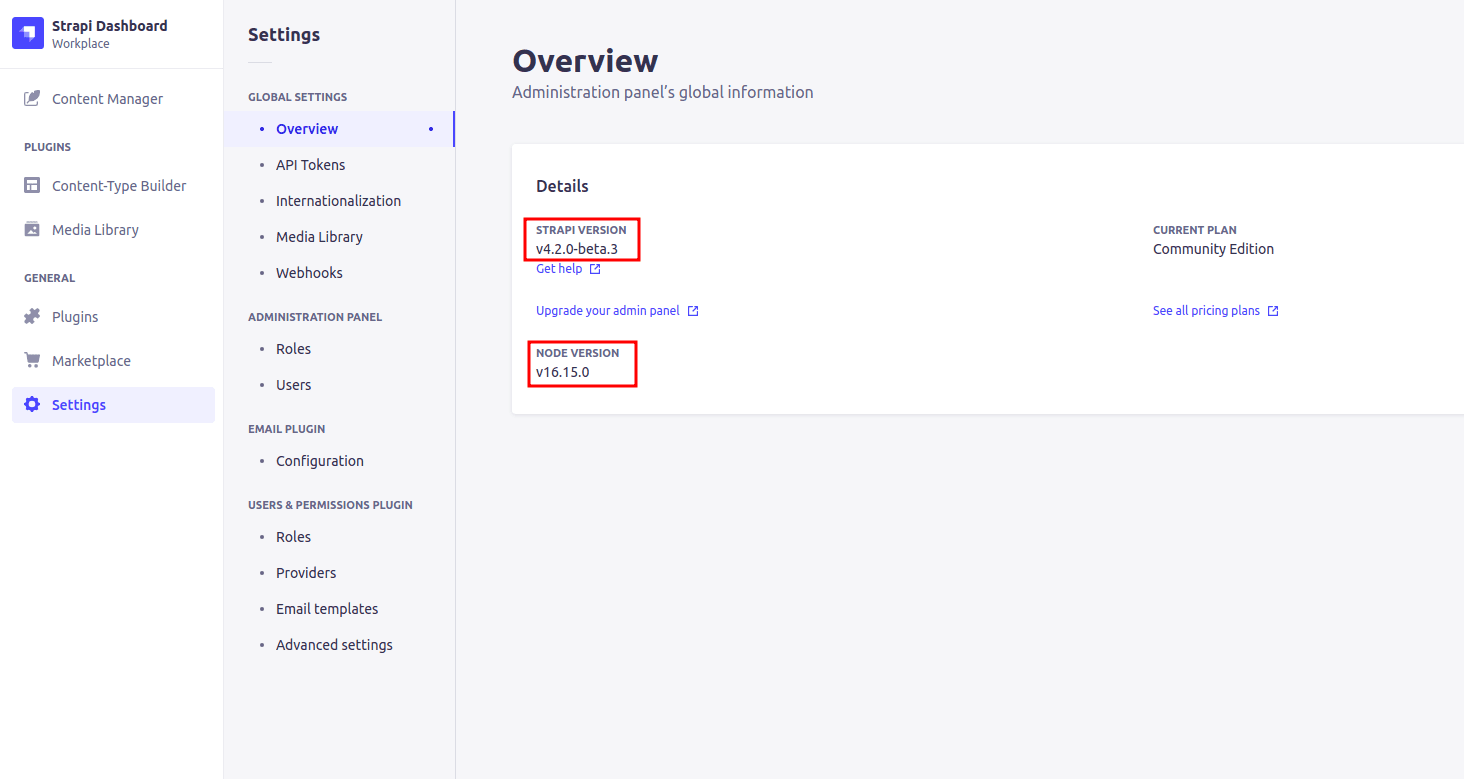Image resolution: width=1464 pixels, height=779 pixels.
Task: Click the Settings gear icon
Action: [32, 404]
